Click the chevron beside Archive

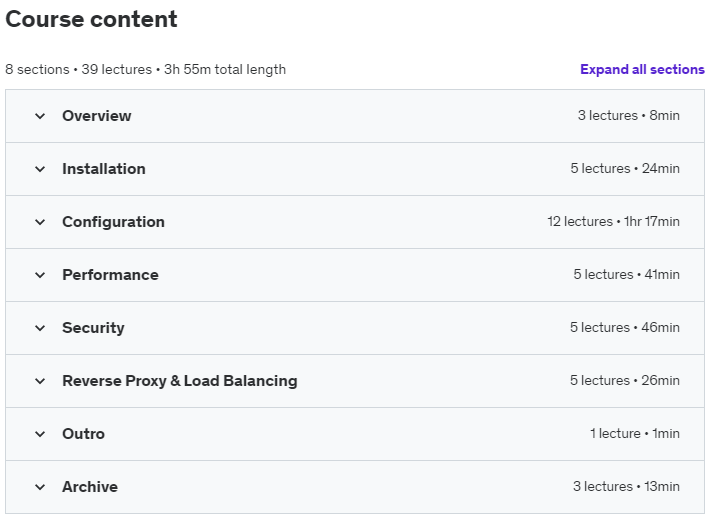point(40,487)
